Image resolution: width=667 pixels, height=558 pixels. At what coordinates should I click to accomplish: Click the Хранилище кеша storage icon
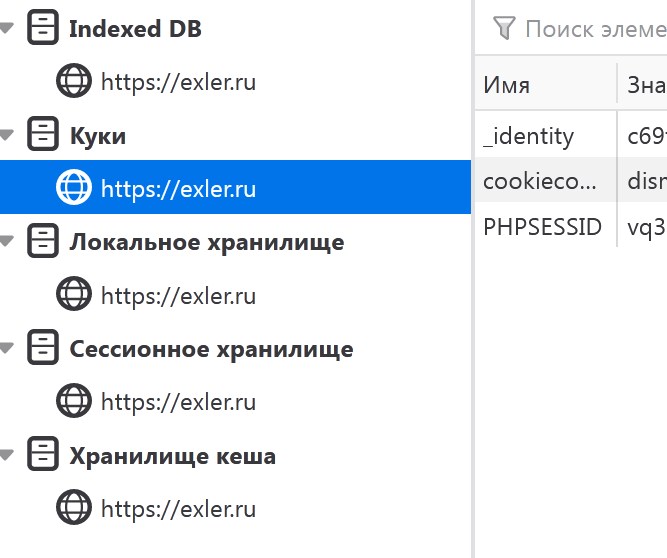(x=42, y=456)
